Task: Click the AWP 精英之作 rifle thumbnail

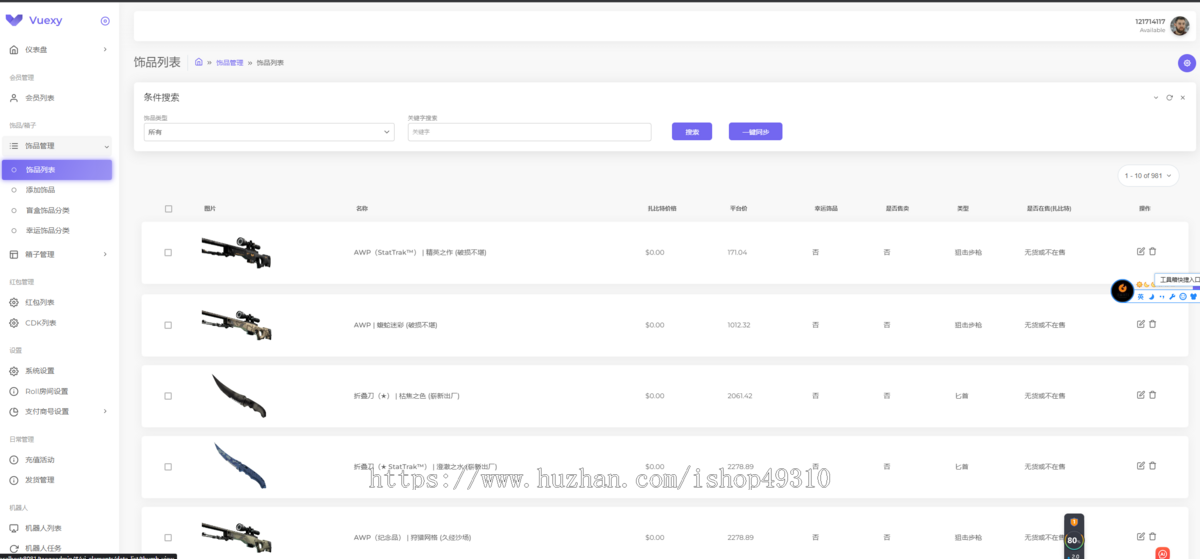Action: [236, 251]
